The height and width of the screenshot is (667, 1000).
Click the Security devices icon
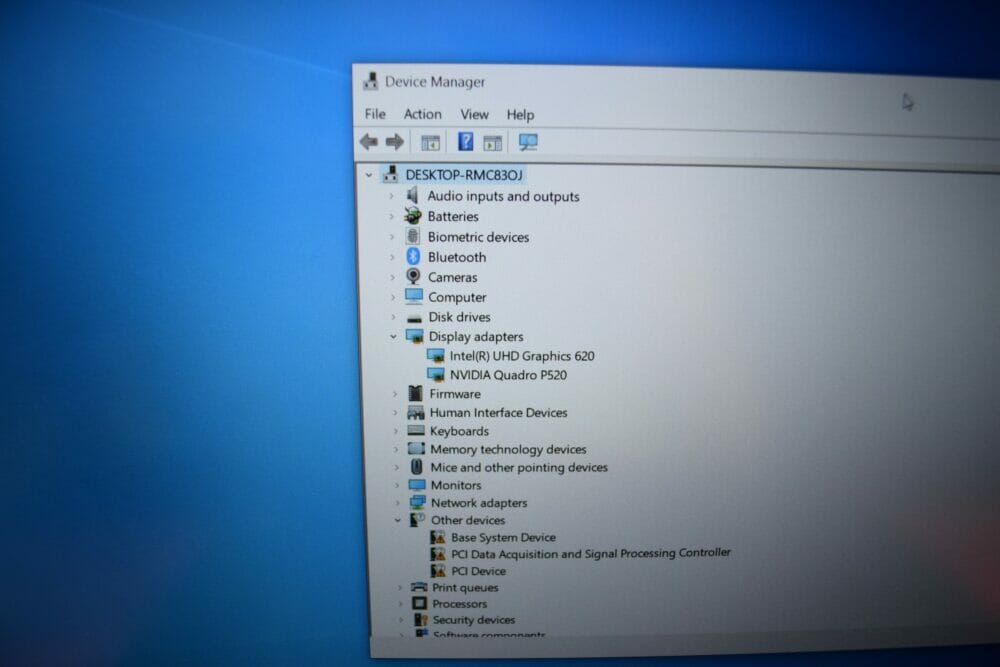pyautogui.click(x=420, y=619)
